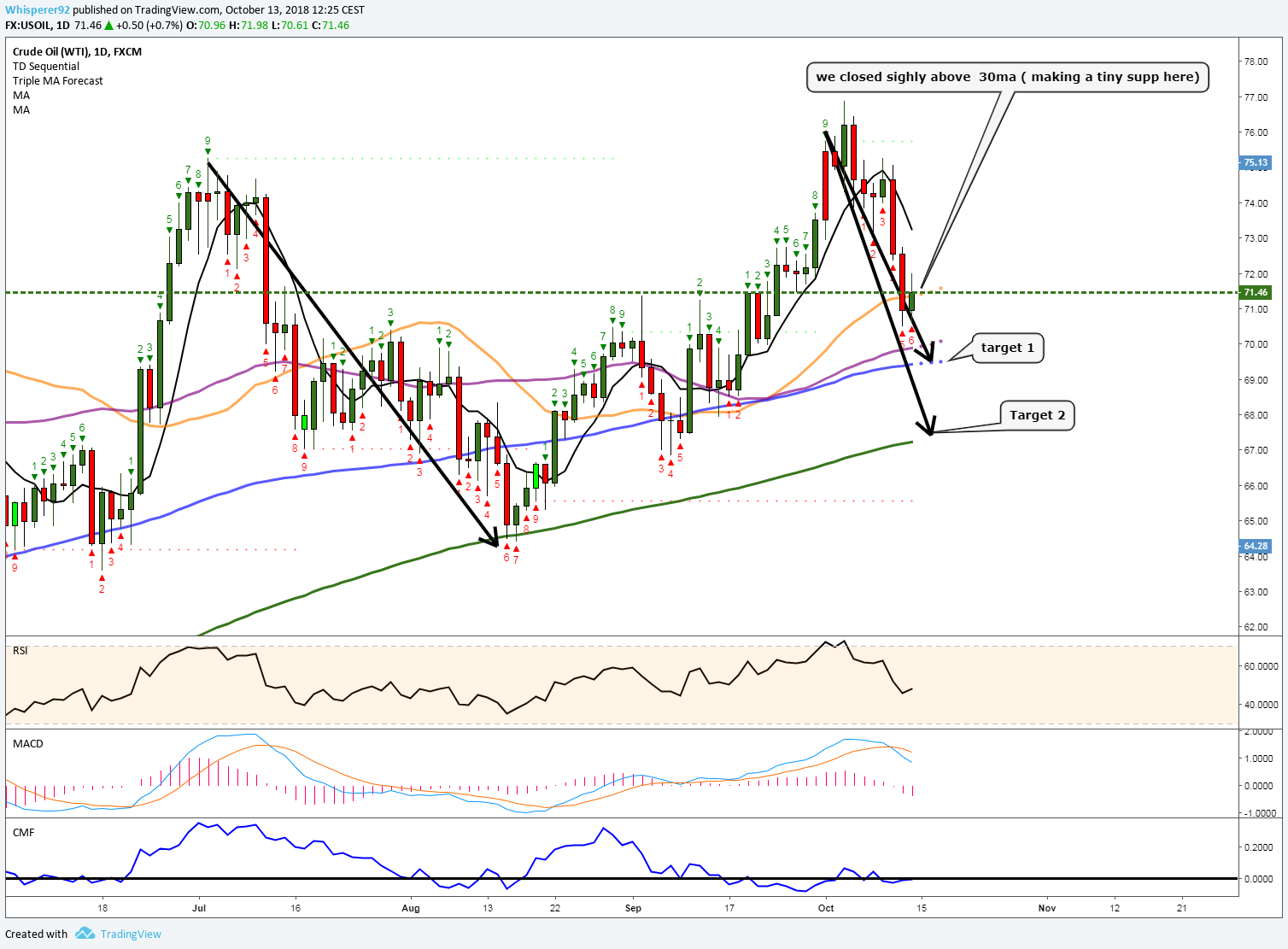Click the 77.00 price axis value

(x=1256, y=97)
